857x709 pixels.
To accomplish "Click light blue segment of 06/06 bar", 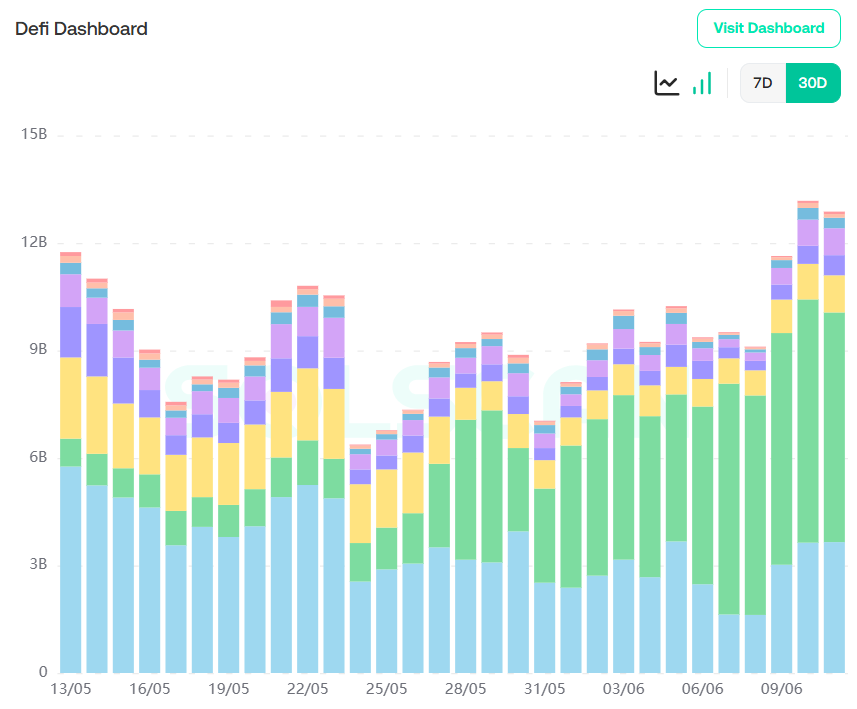I will [x=703, y=628].
